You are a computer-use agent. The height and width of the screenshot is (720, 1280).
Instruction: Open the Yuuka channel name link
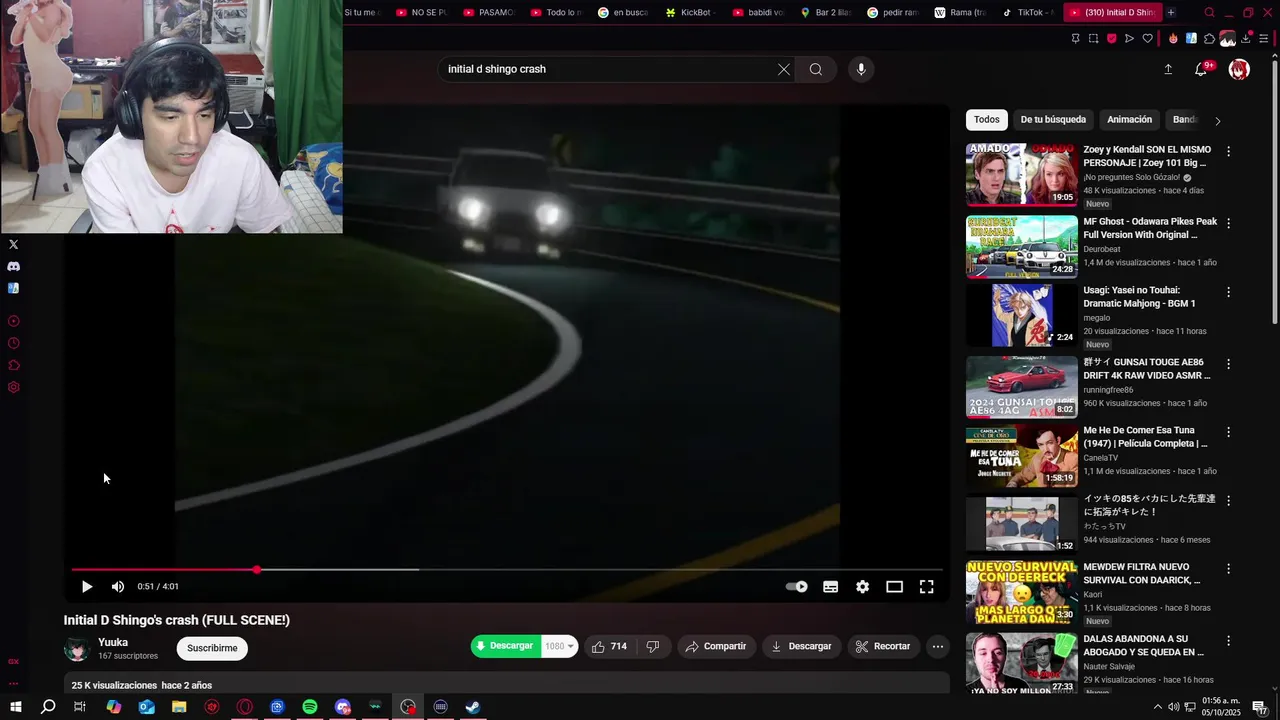coord(113,643)
